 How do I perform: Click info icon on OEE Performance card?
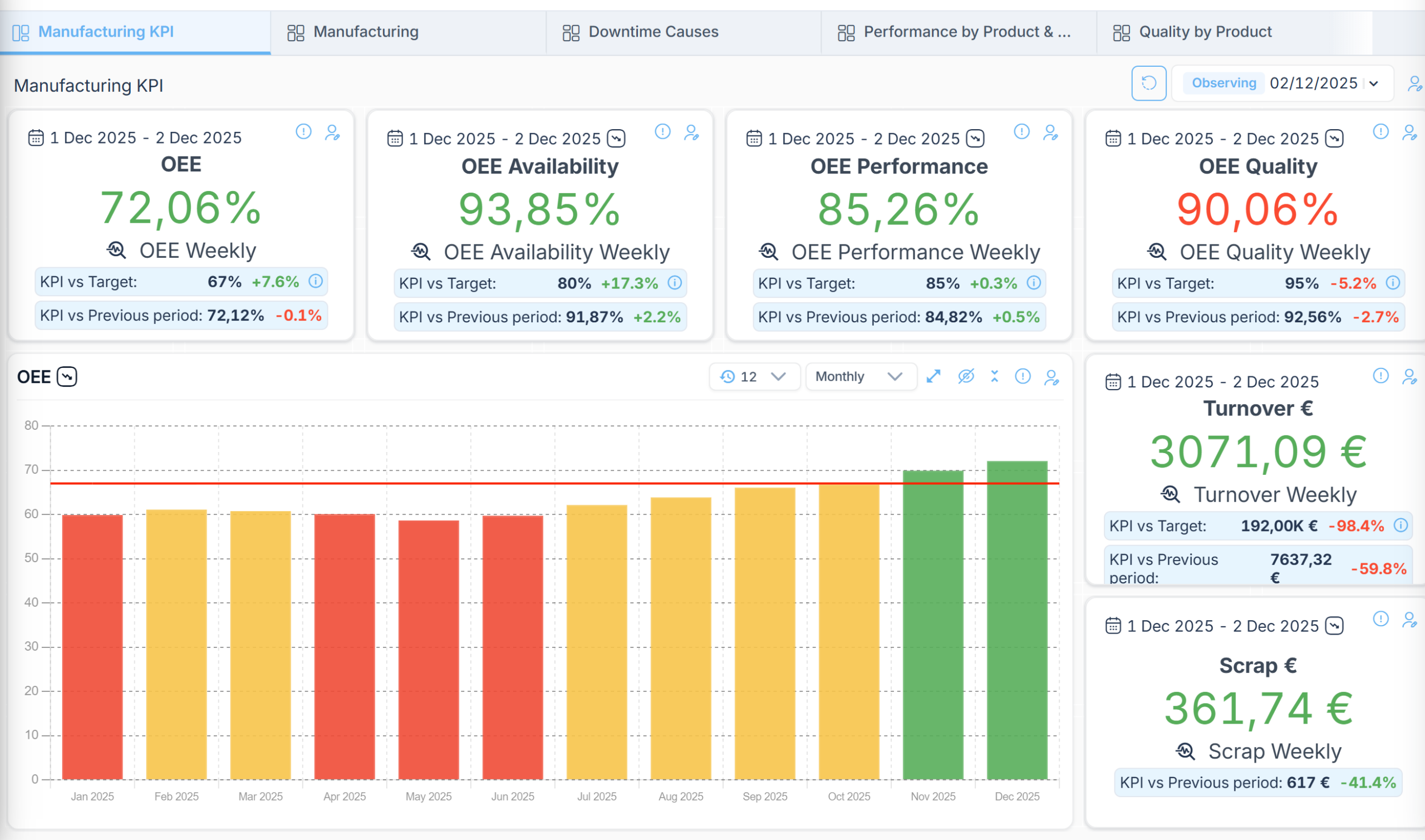coord(1021,132)
